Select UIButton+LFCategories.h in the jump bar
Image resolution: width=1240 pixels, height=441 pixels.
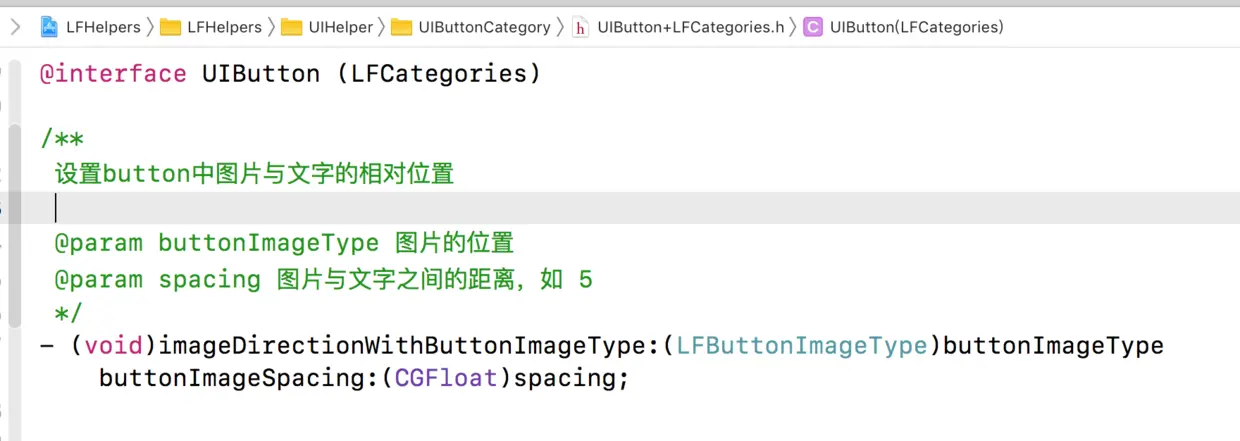(x=690, y=27)
